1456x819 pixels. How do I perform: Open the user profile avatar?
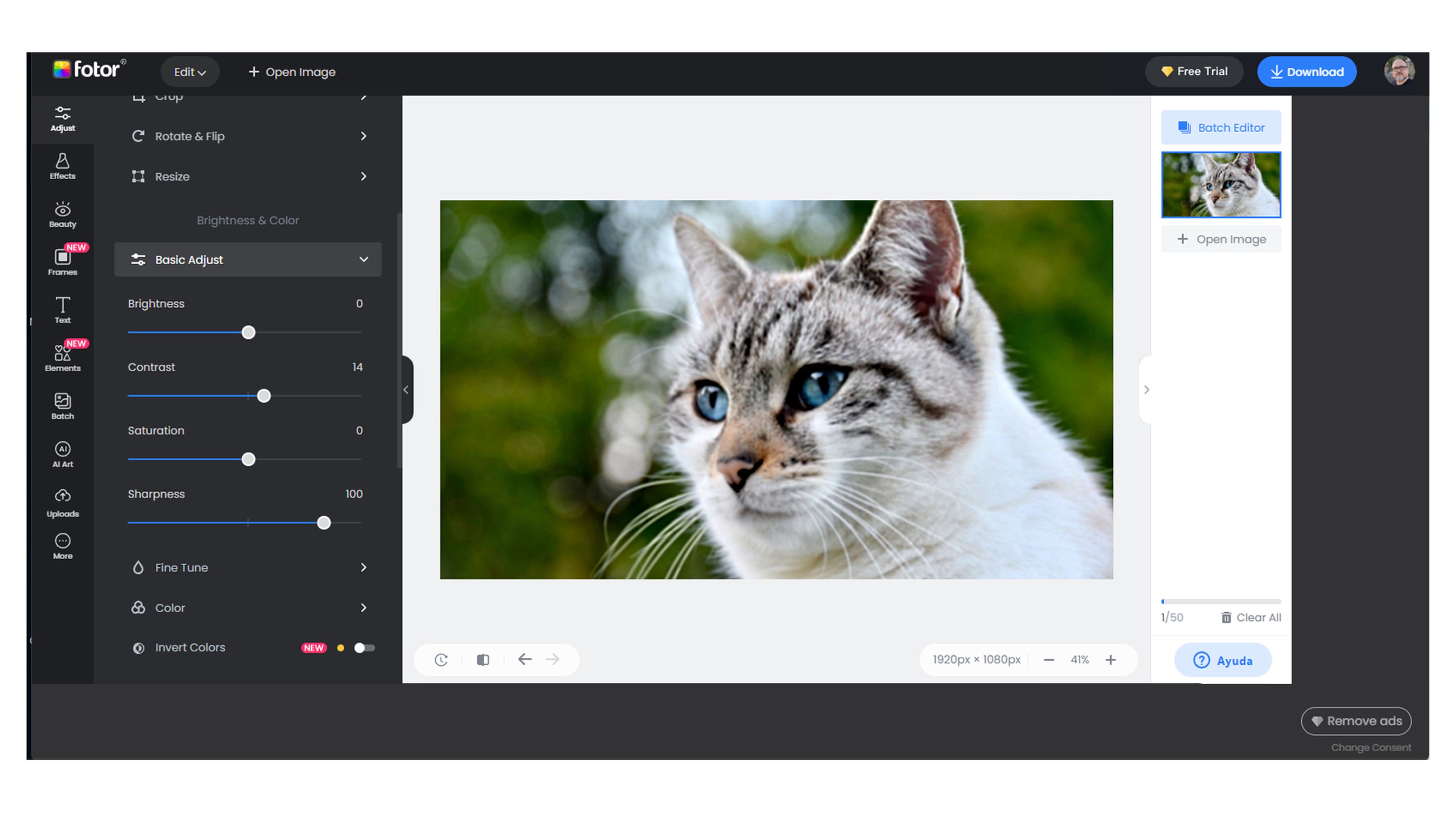[1399, 71]
